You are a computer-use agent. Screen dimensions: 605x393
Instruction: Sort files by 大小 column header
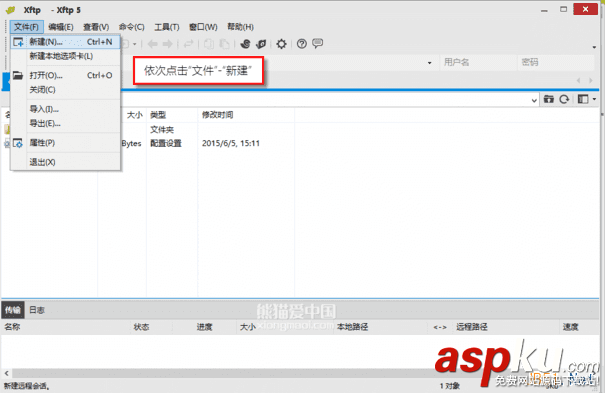click(135, 115)
